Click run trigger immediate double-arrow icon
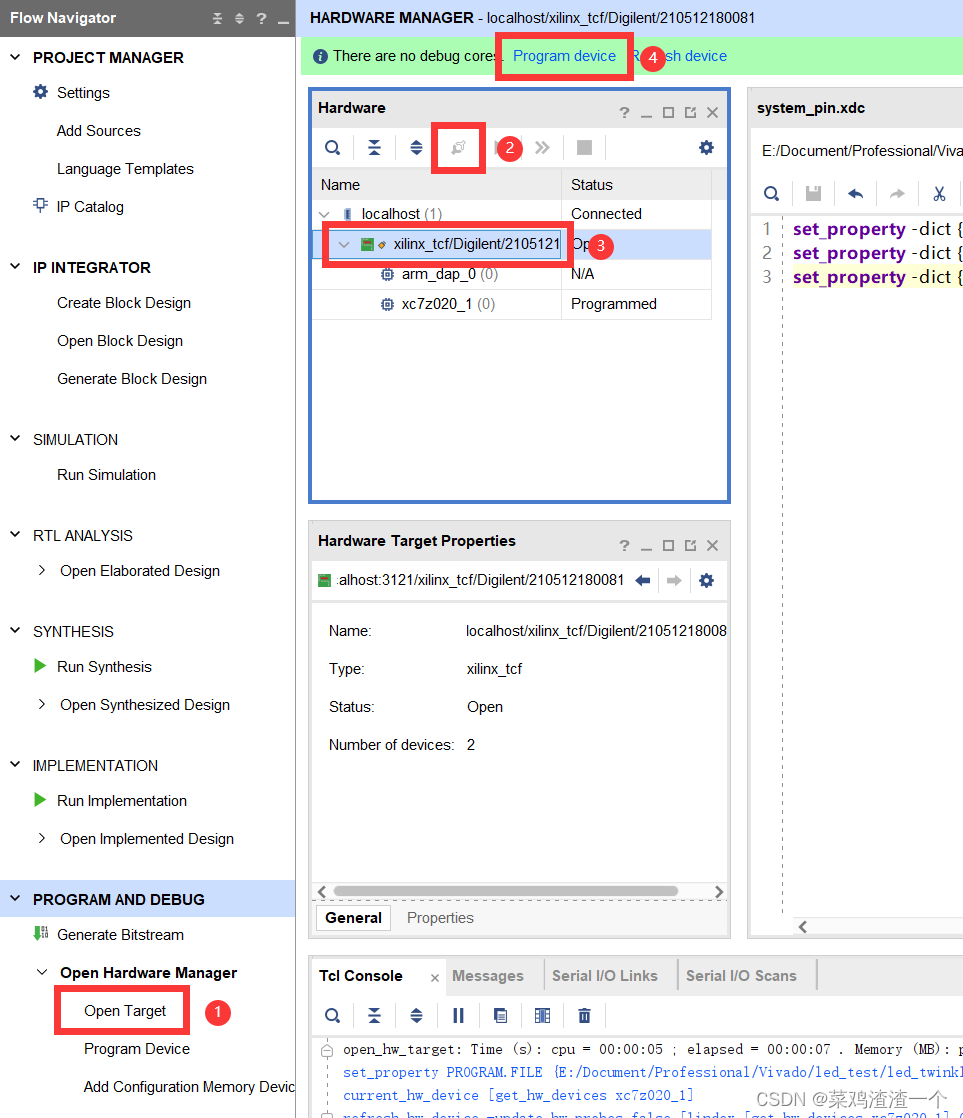The image size is (963, 1118). [542, 148]
